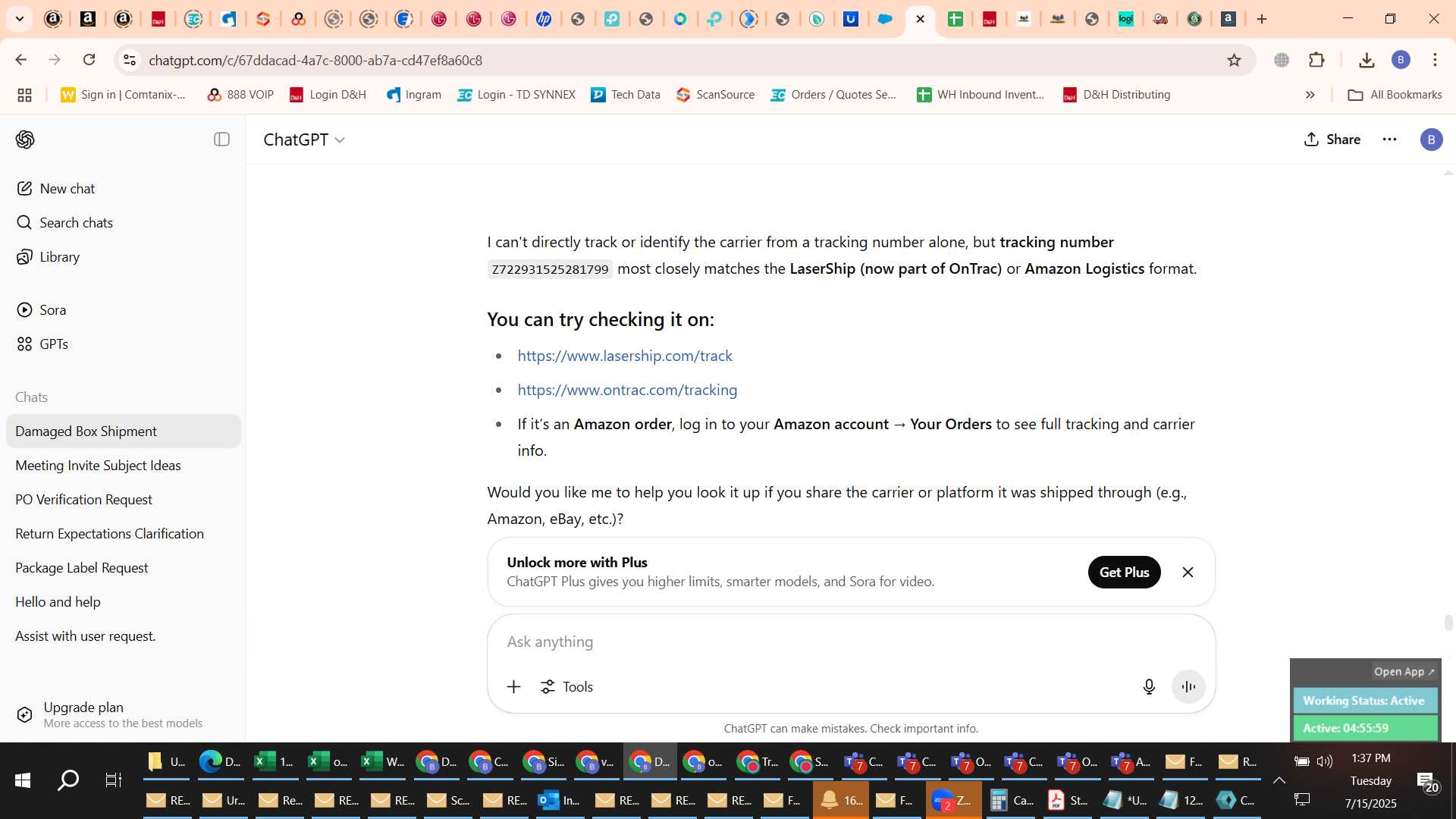Click the plus attach icon in composer
Screen dimensions: 1456x819
[x=513, y=687]
